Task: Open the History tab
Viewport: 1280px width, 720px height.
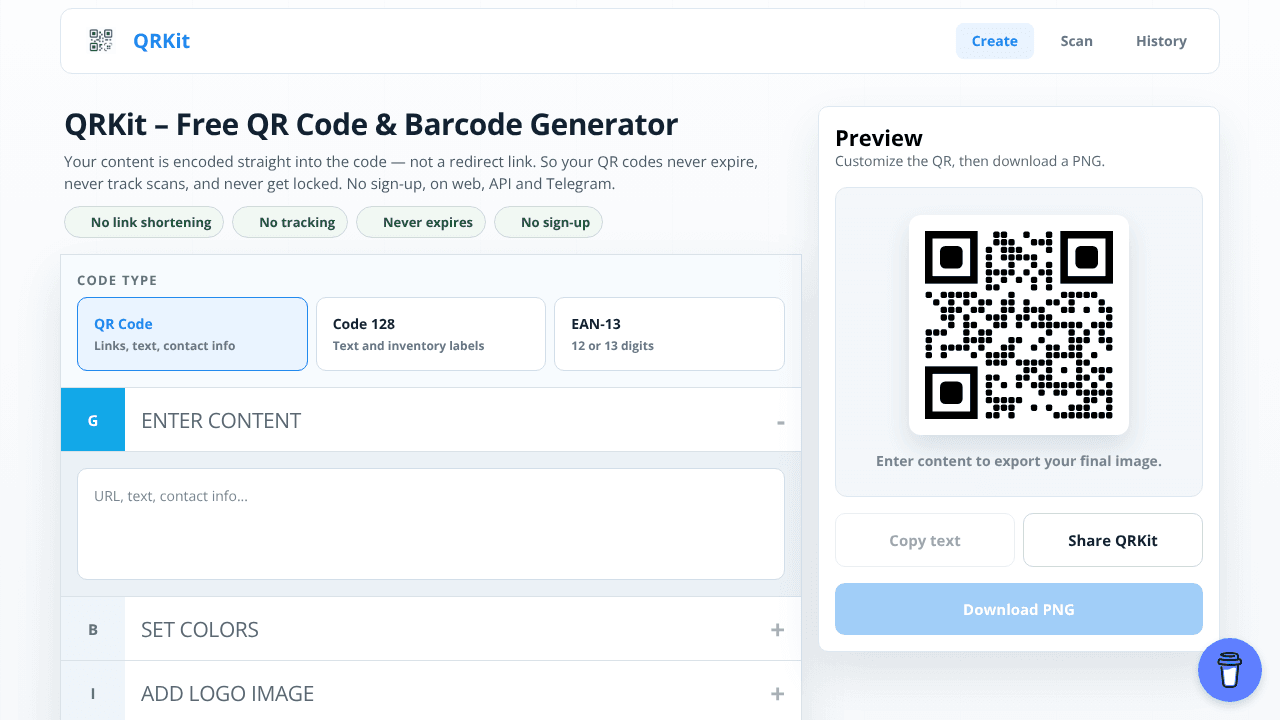Action: pos(1161,41)
